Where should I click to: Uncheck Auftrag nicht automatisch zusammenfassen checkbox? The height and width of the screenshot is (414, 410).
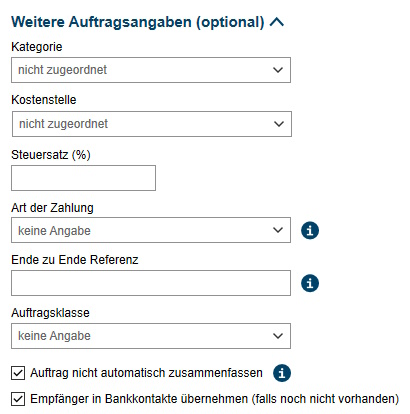18,373
